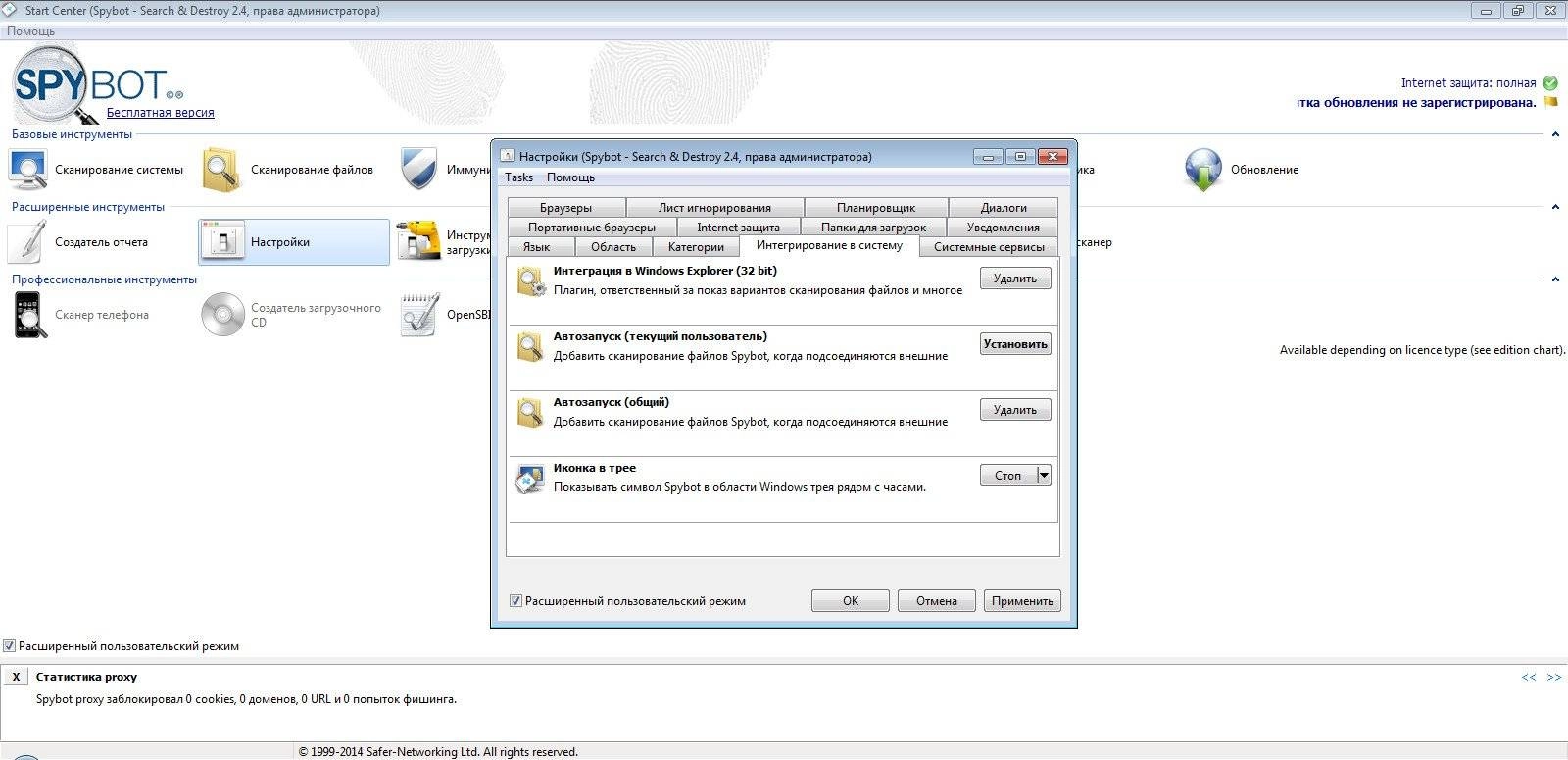1568x760 pixels.
Task: Click Internet защита: полная status text
Action: (x=1468, y=83)
